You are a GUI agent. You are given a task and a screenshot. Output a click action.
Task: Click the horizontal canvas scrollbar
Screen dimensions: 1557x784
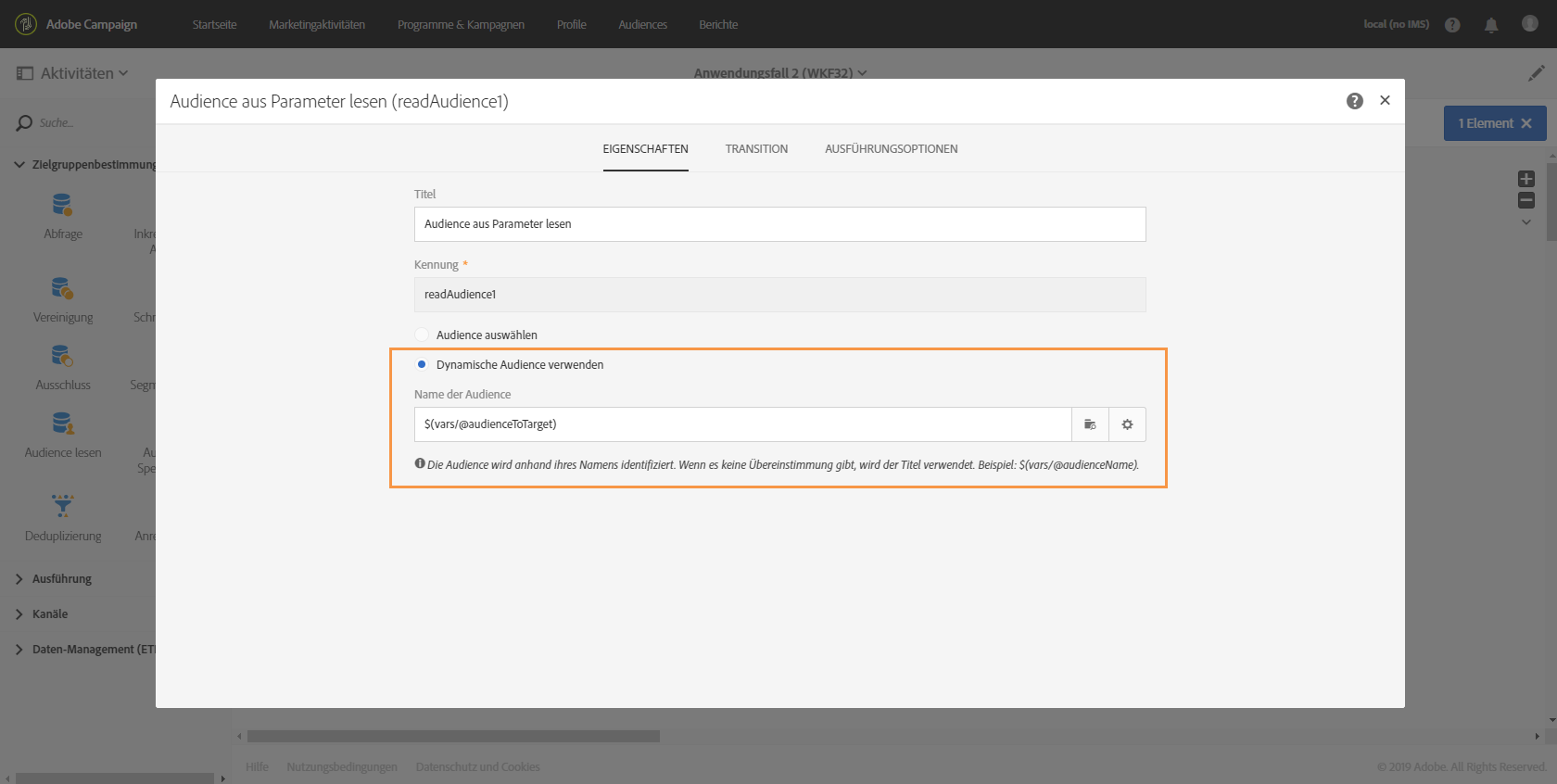tap(453, 736)
